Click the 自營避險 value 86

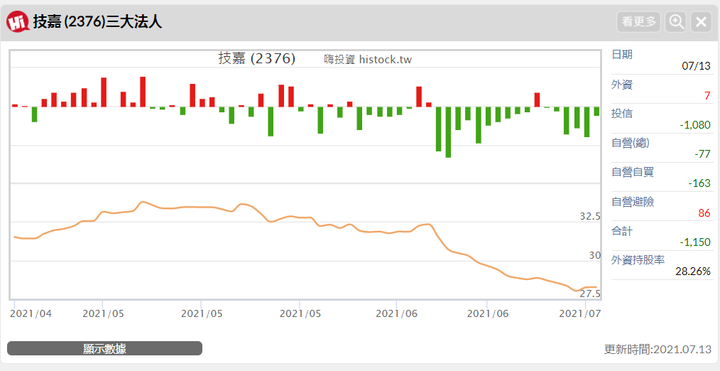click(x=704, y=213)
